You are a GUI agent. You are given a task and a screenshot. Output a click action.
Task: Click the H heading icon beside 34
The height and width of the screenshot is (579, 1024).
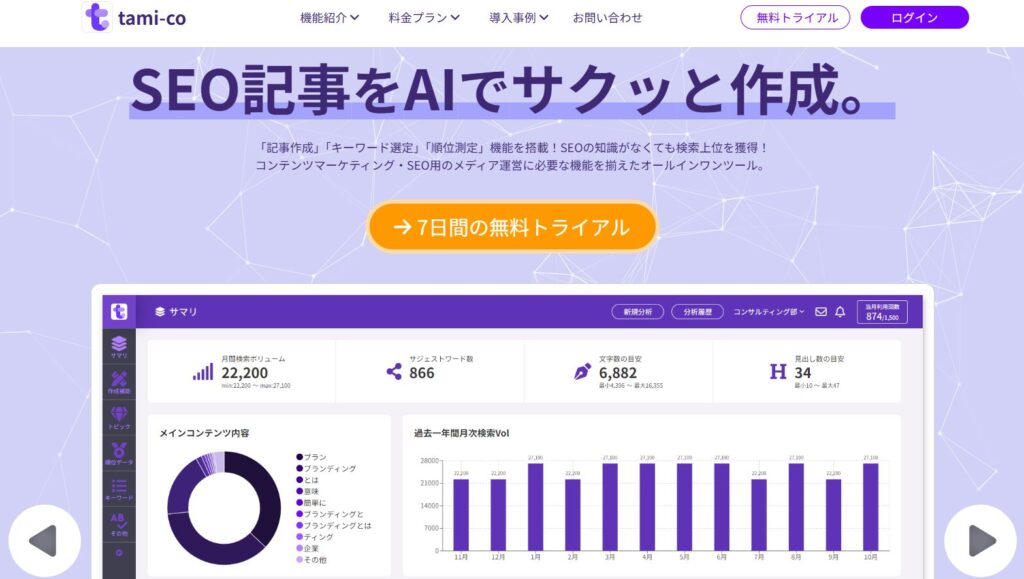point(778,372)
